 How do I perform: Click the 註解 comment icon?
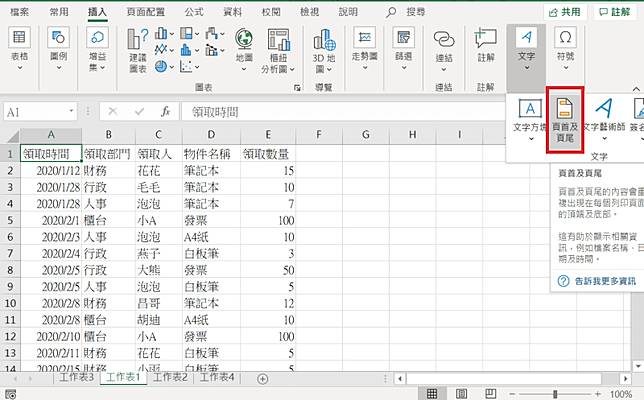[x=485, y=39]
